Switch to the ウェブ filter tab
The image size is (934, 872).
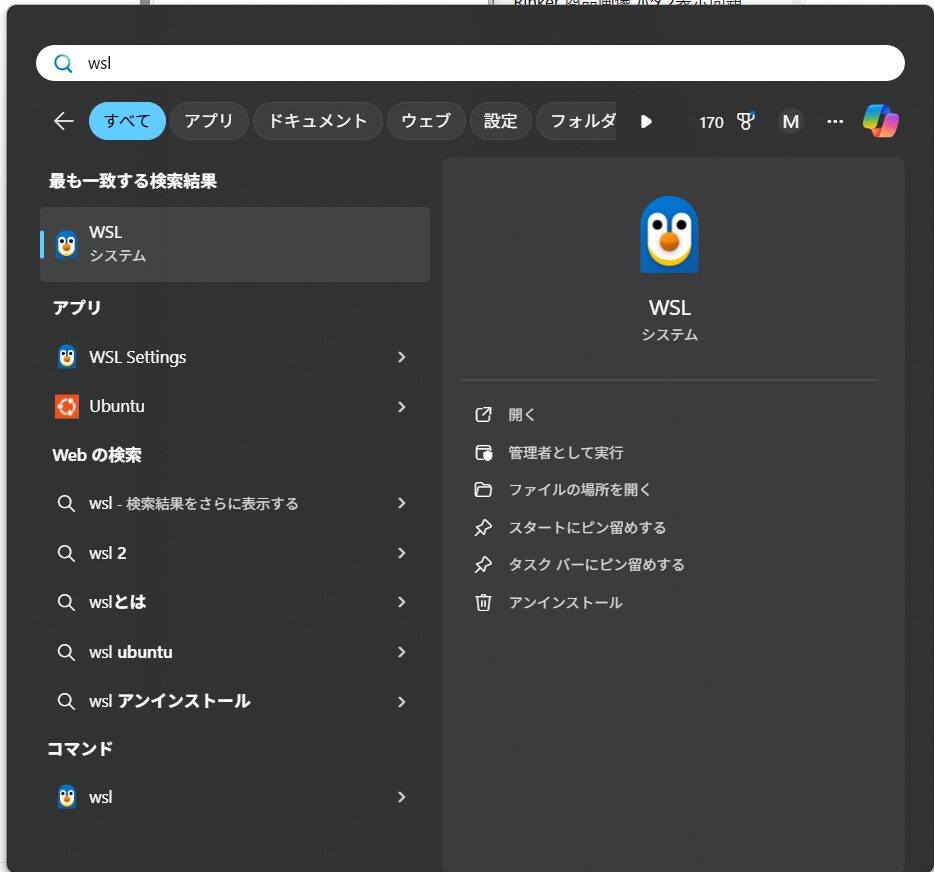tap(426, 121)
